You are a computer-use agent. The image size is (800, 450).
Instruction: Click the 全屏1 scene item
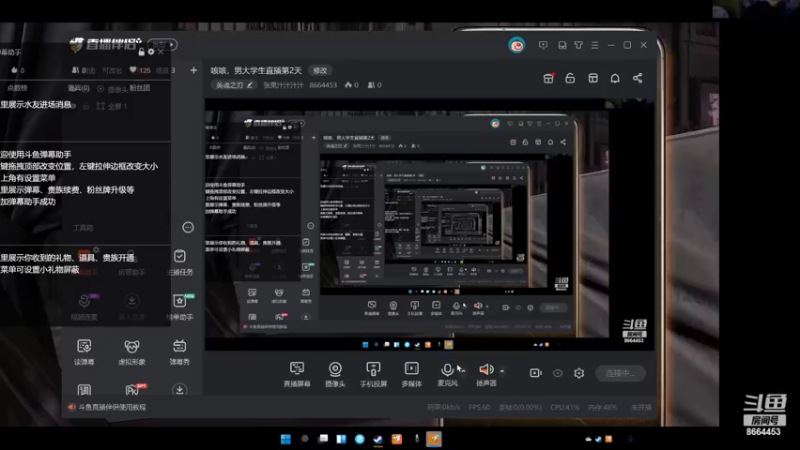[112, 106]
